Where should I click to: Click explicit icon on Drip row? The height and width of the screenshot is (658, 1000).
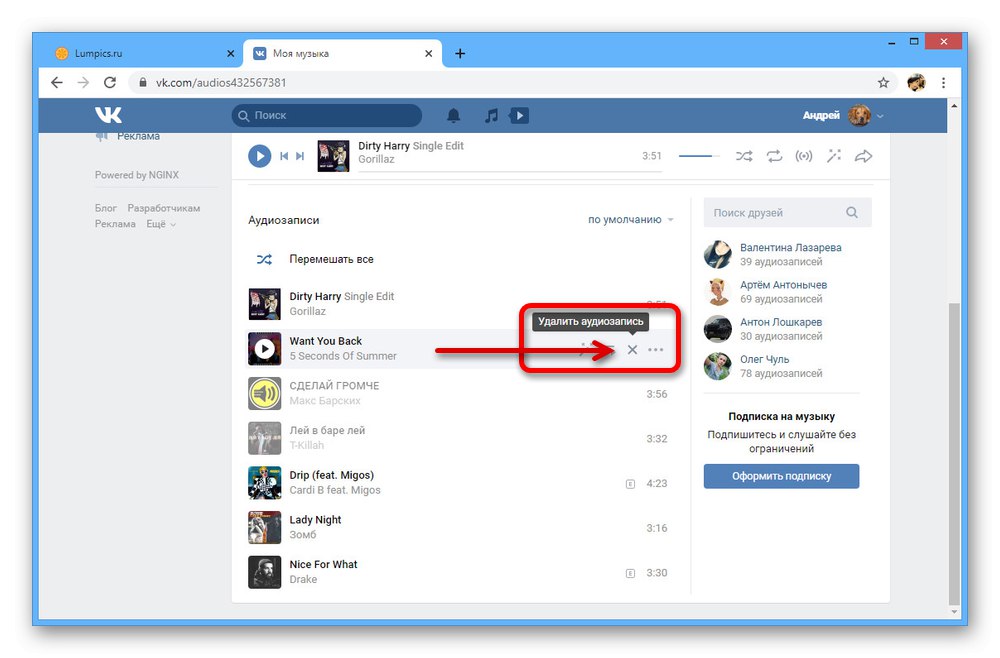coord(630,484)
